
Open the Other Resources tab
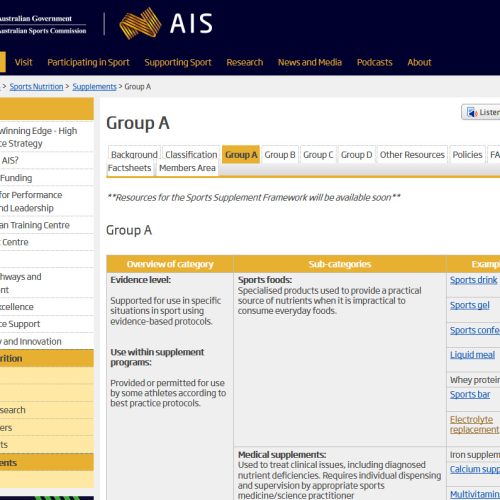pyautogui.click(x=412, y=155)
